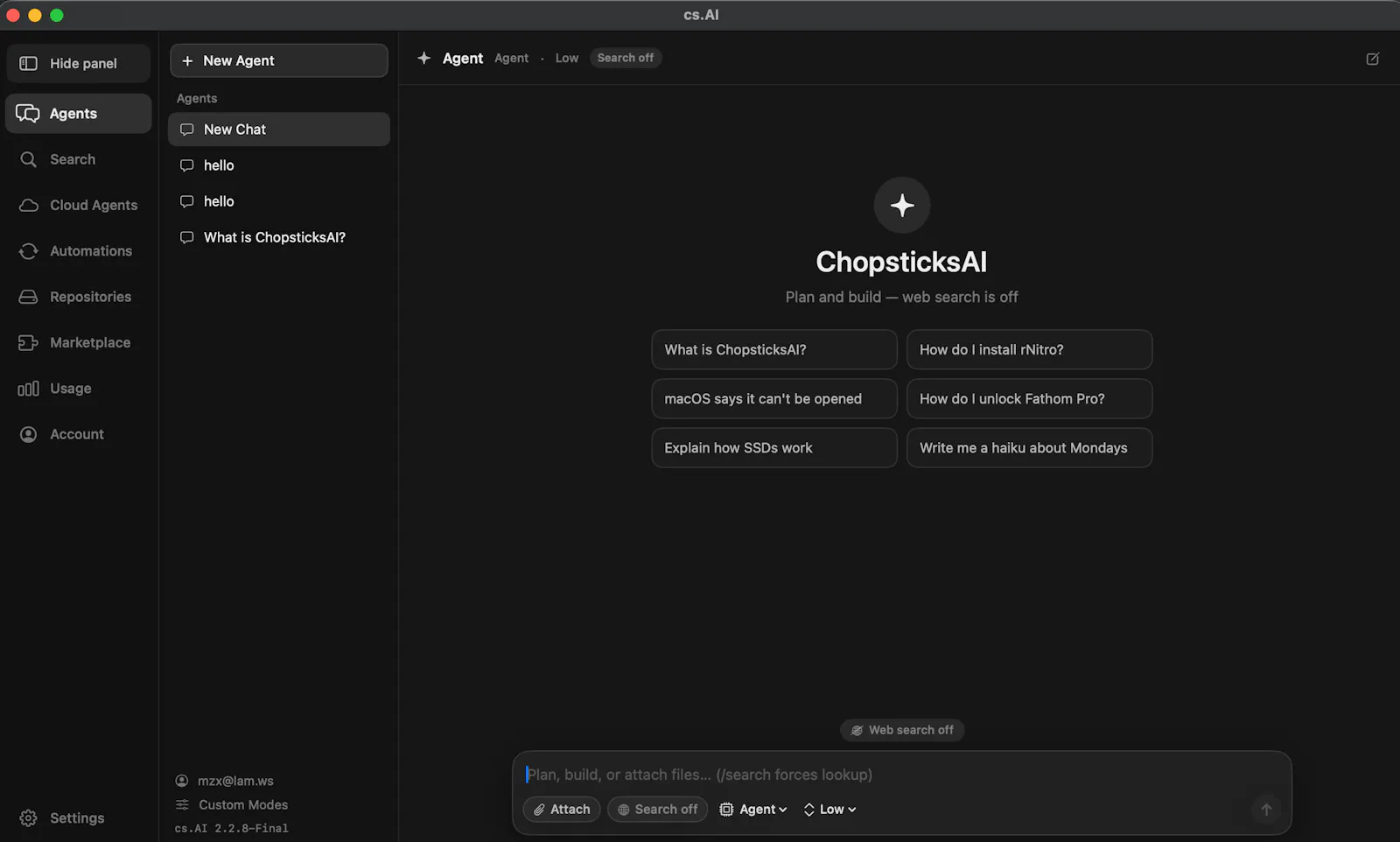The height and width of the screenshot is (842, 1400).
Task: Click the plus icon on New Agent
Action: click(x=187, y=60)
